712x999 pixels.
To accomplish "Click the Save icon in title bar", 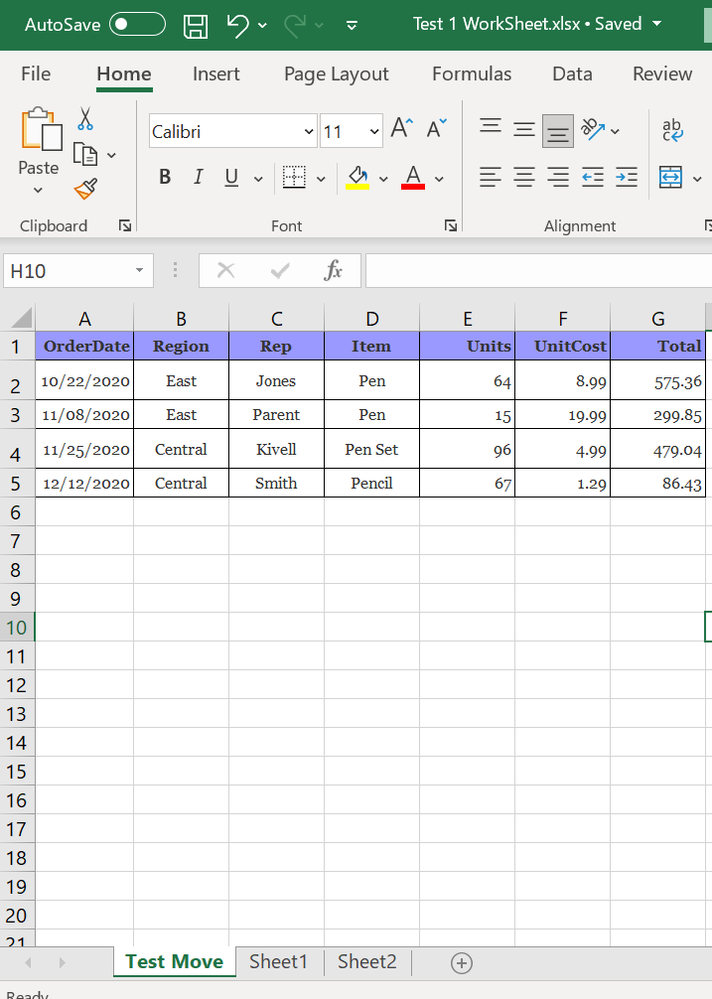I will tap(197, 25).
